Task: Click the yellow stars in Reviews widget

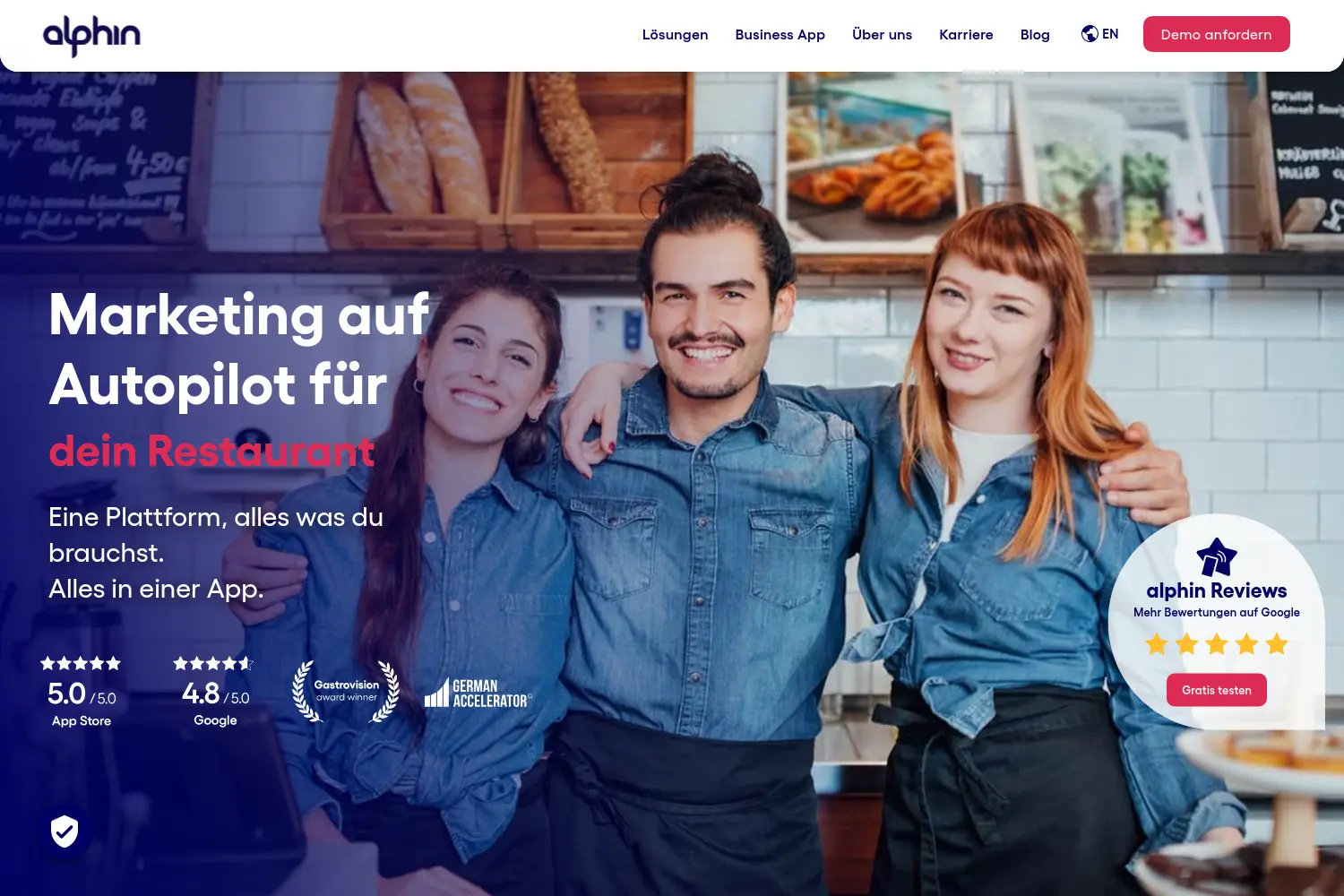Action: 1217,643
